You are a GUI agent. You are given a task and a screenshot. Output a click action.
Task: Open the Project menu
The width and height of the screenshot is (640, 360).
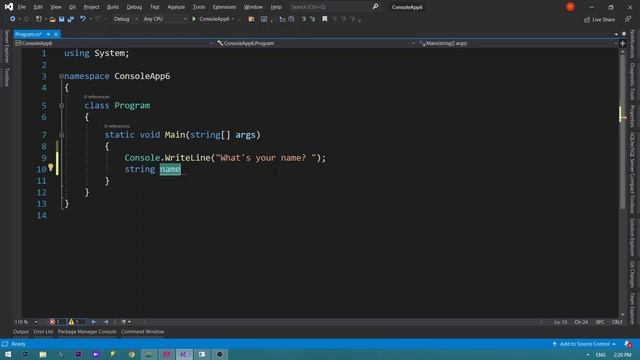91,7
